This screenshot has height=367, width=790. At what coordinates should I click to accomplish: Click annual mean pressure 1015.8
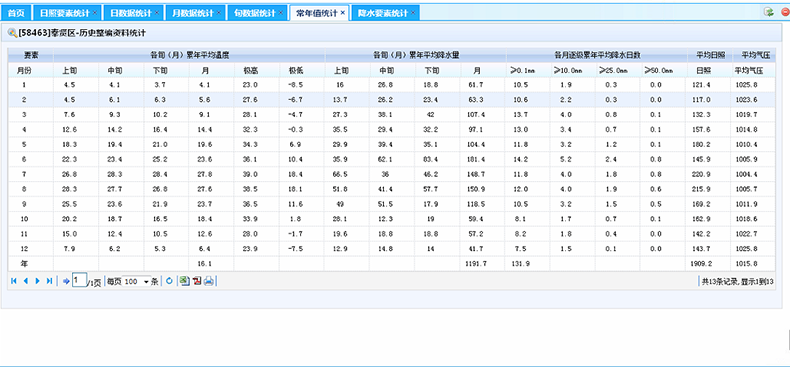tap(746, 264)
